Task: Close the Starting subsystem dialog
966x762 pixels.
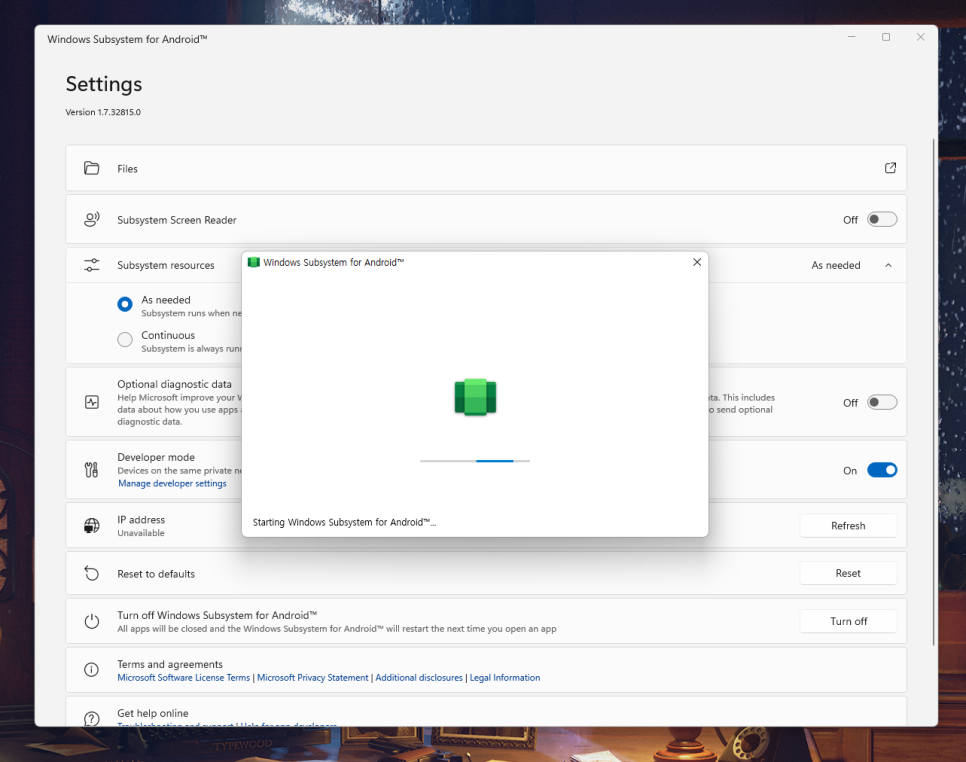Action: (697, 262)
